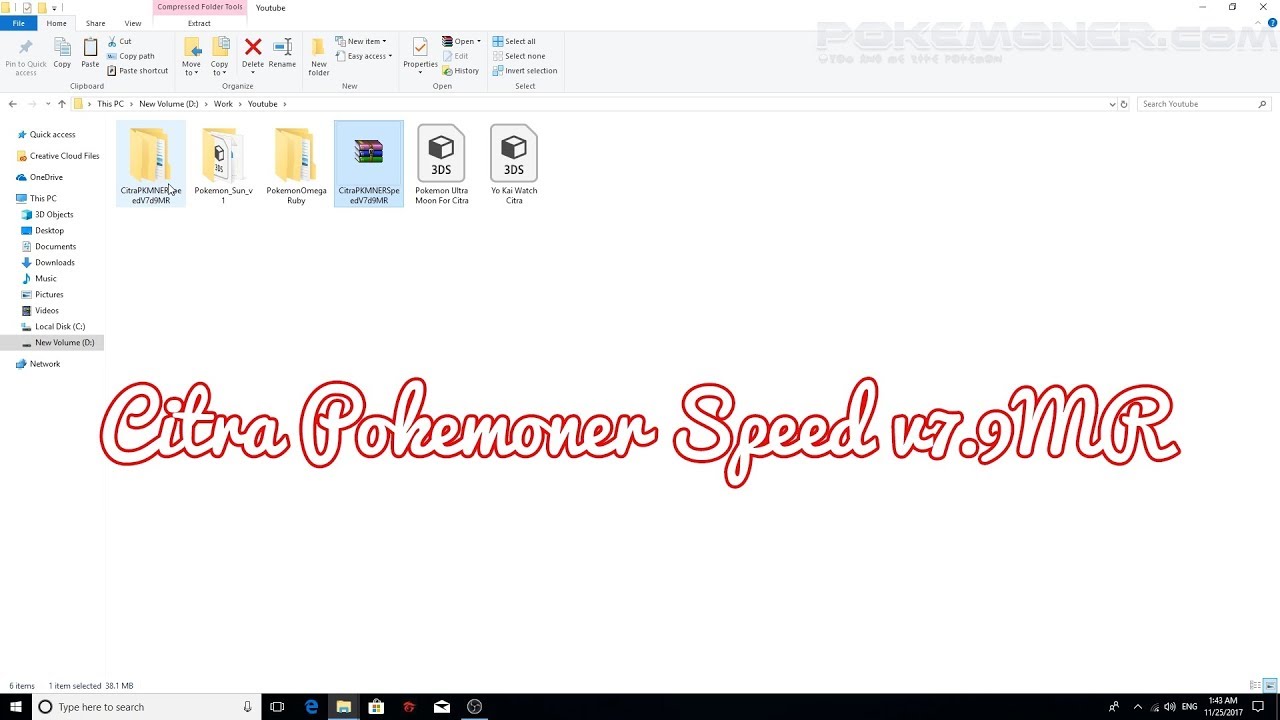1280x720 pixels.
Task: Create a New folder
Action: [x=318, y=57]
